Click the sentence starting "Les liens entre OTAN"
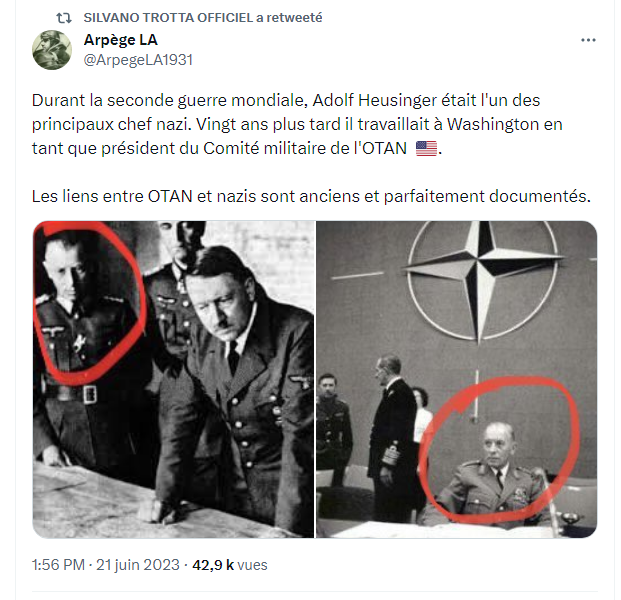Image resolution: width=621 pixels, height=600 pixels. (312, 194)
